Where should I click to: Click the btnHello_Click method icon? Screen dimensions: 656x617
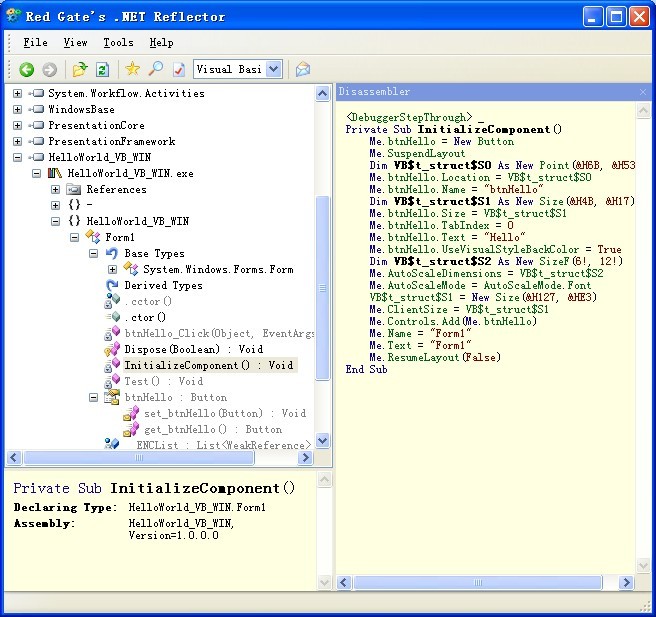tap(112, 333)
